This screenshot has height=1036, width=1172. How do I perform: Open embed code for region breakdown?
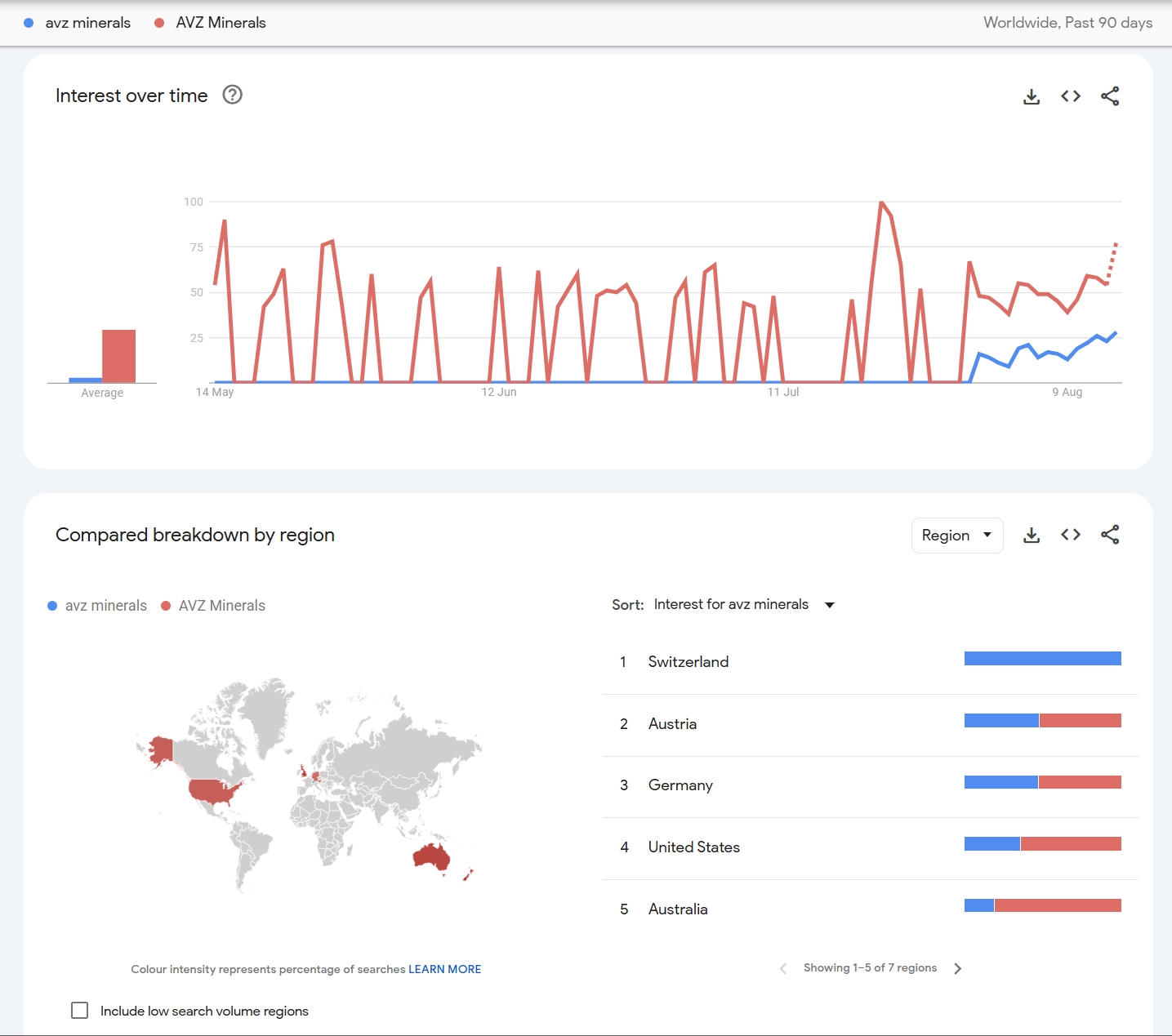(1071, 535)
